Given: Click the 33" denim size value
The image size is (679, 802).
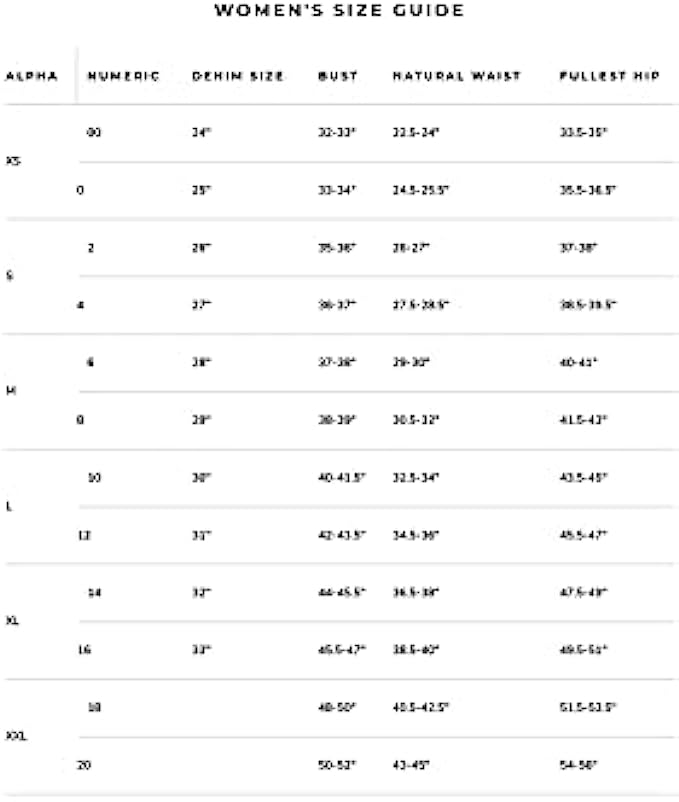Looking at the screenshot, I should coord(202,650).
